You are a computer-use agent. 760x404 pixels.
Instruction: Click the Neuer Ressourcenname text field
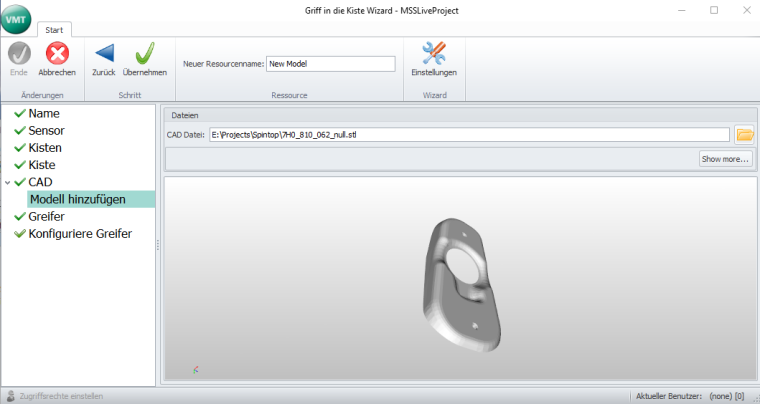[331, 64]
